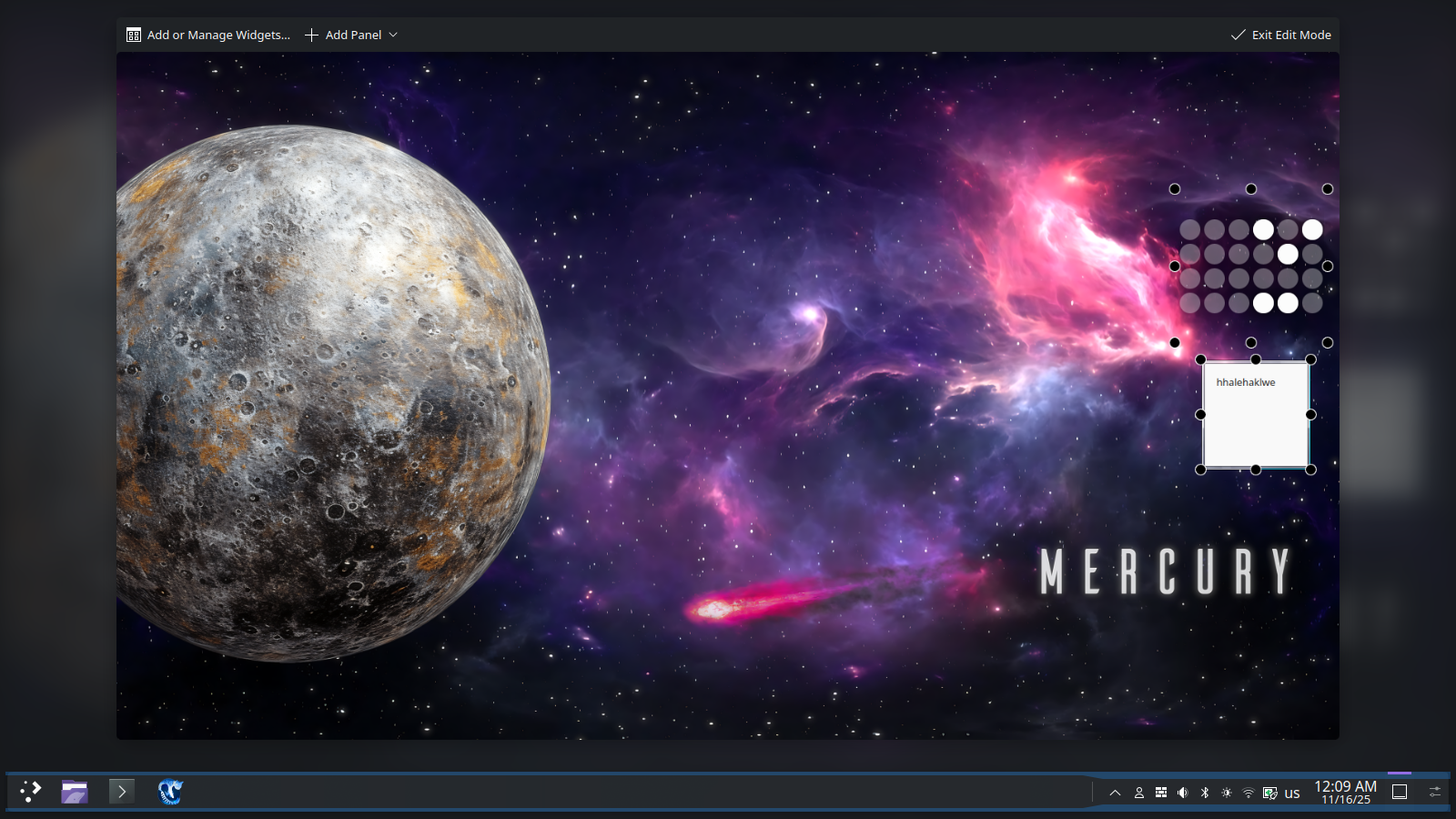Toggle Show Desktop via the square panel icon

tap(1400, 792)
